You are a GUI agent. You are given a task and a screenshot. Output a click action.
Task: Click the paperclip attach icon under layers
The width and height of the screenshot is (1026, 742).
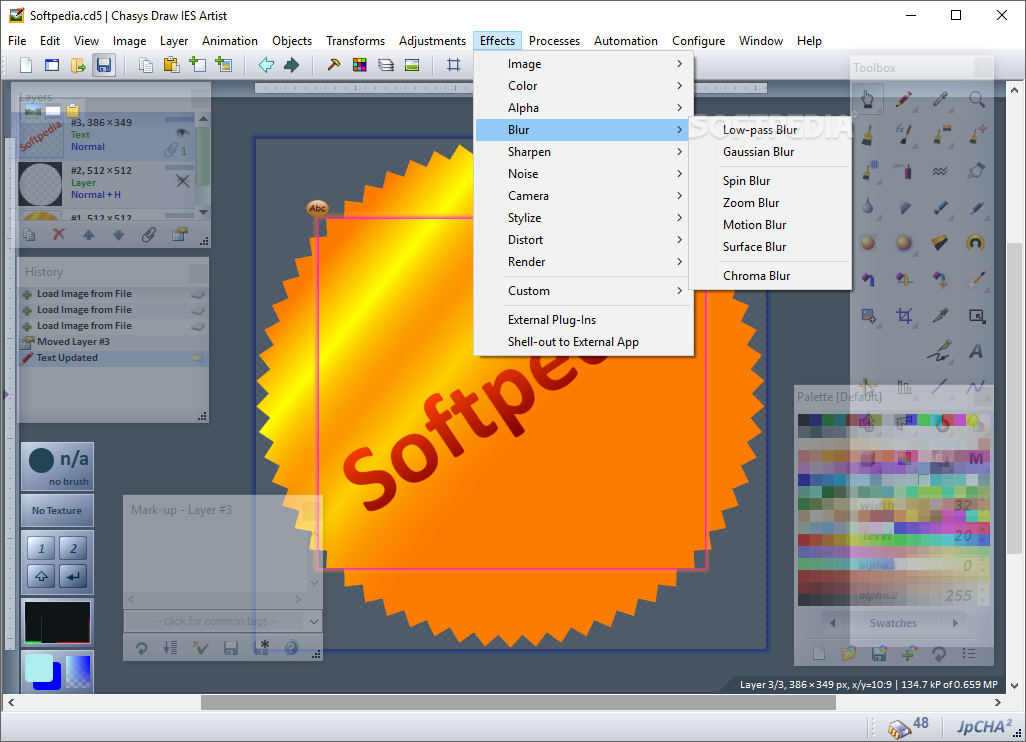pos(149,234)
